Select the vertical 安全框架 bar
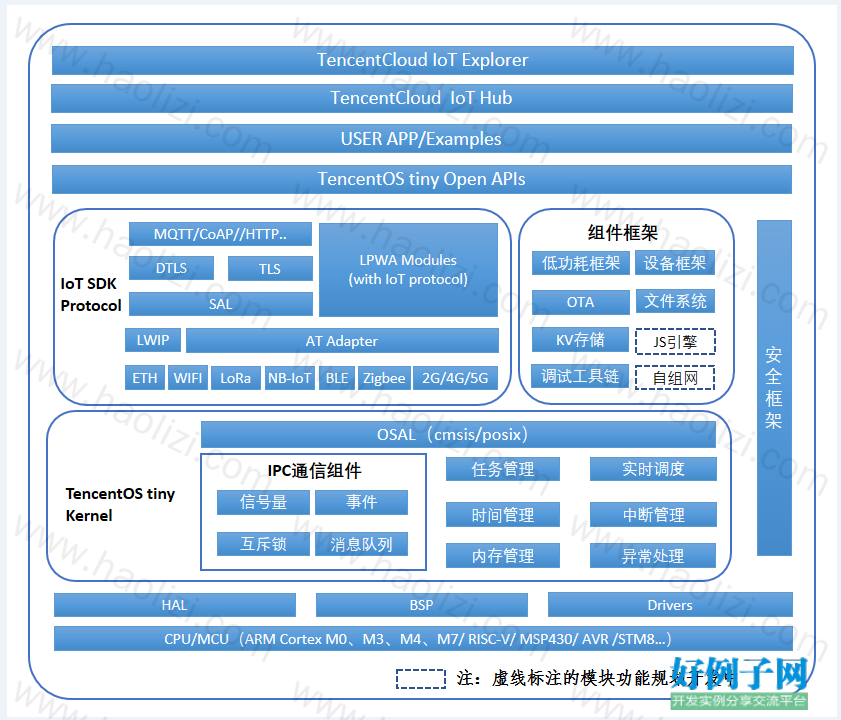 774,387
